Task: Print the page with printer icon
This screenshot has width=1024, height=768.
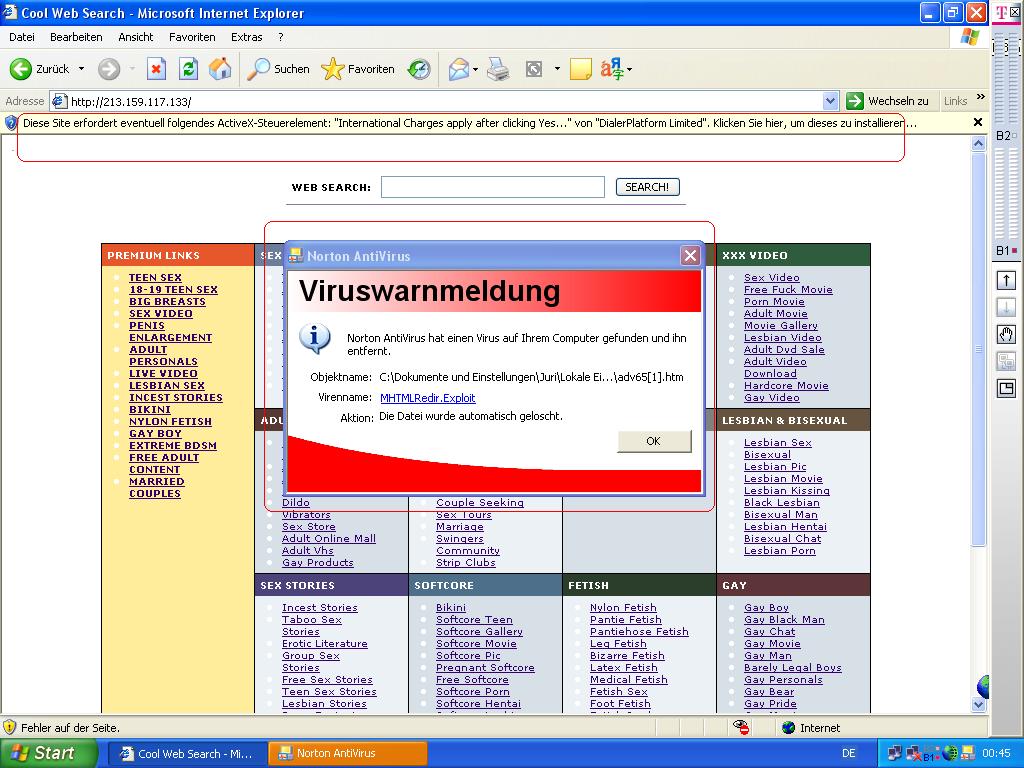Action: tap(498, 69)
